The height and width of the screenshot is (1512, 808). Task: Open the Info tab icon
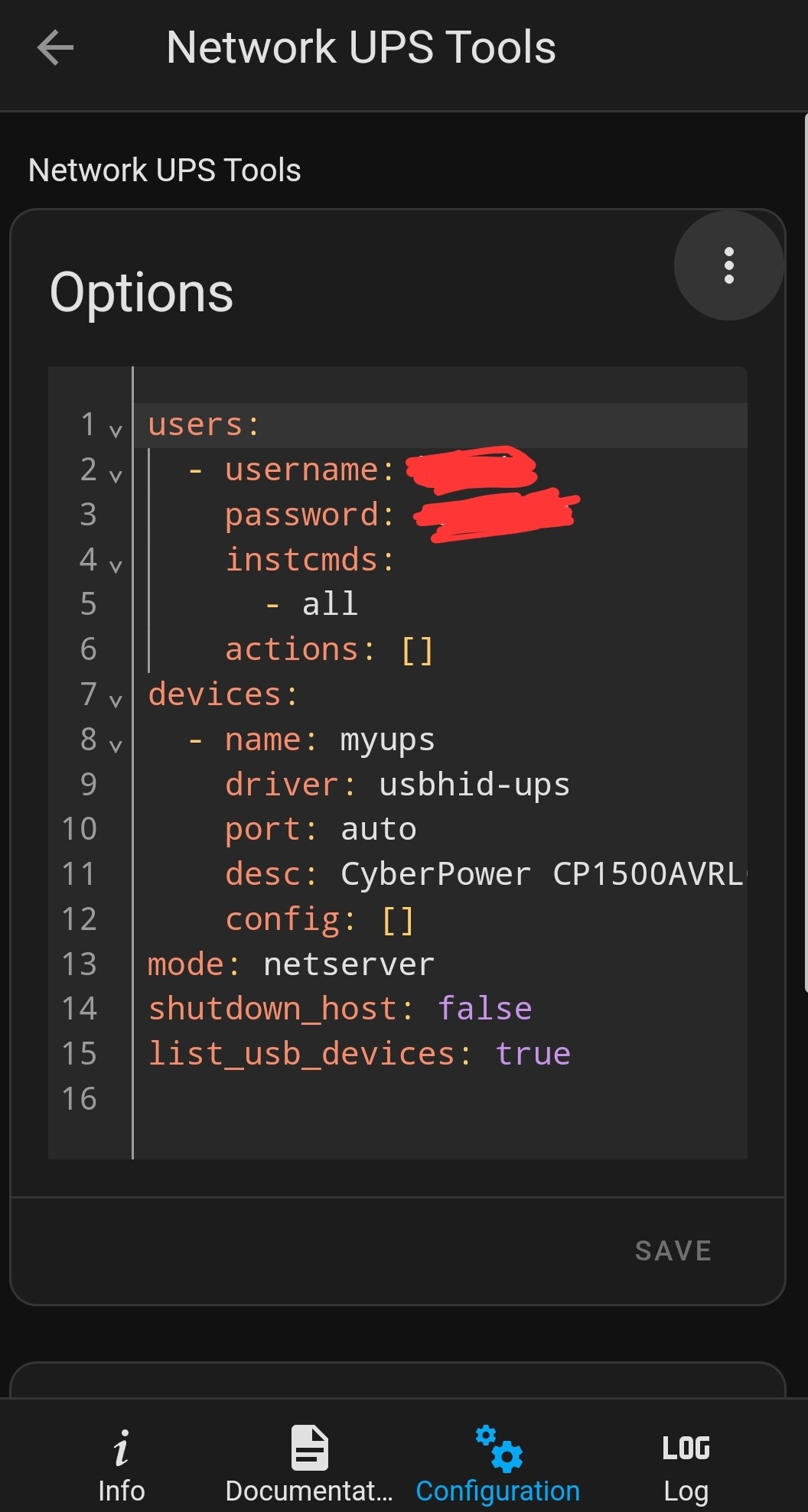(121, 1447)
